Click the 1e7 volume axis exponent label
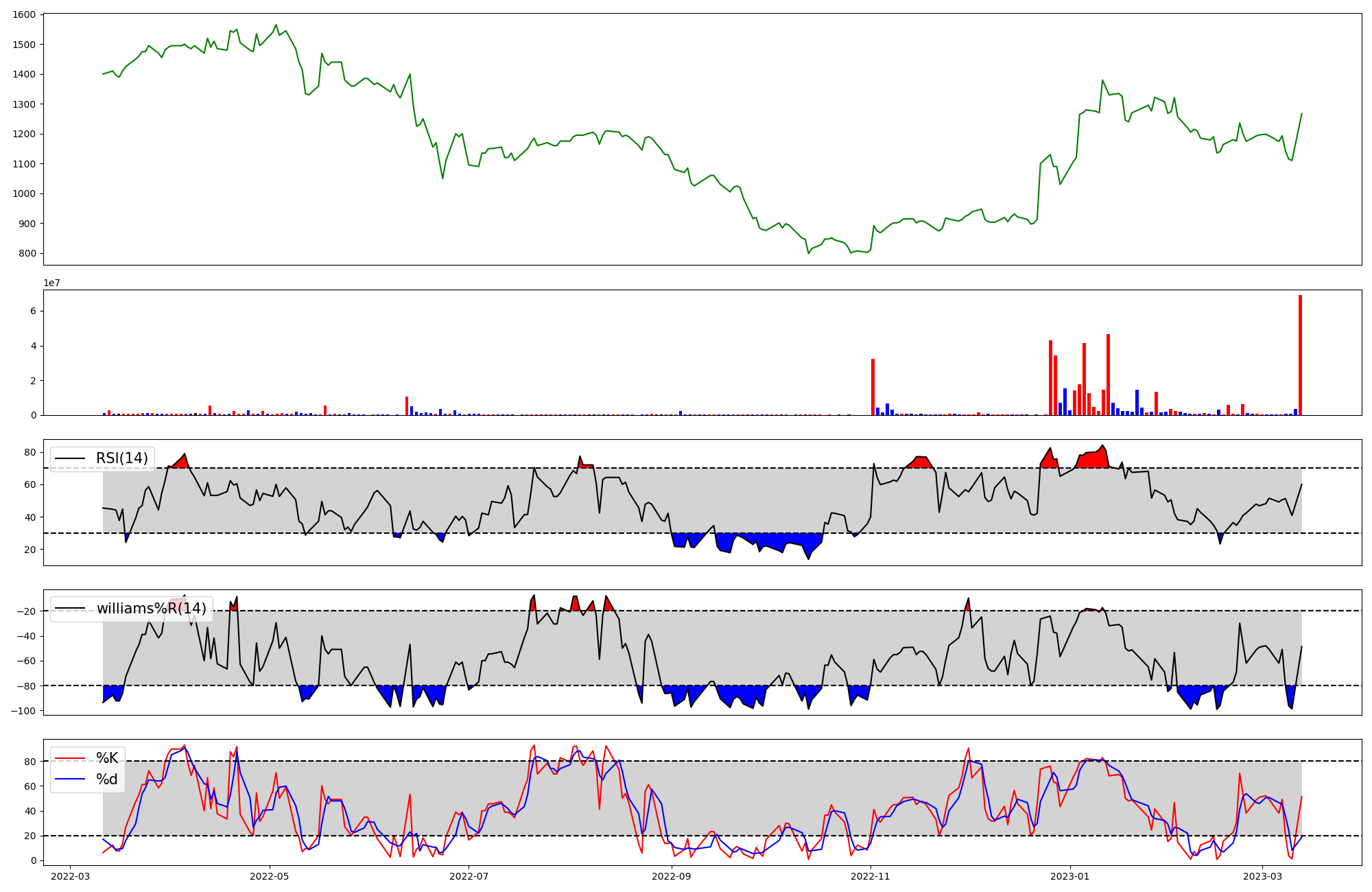This screenshot has width=1372, height=892. click(x=51, y=283)
